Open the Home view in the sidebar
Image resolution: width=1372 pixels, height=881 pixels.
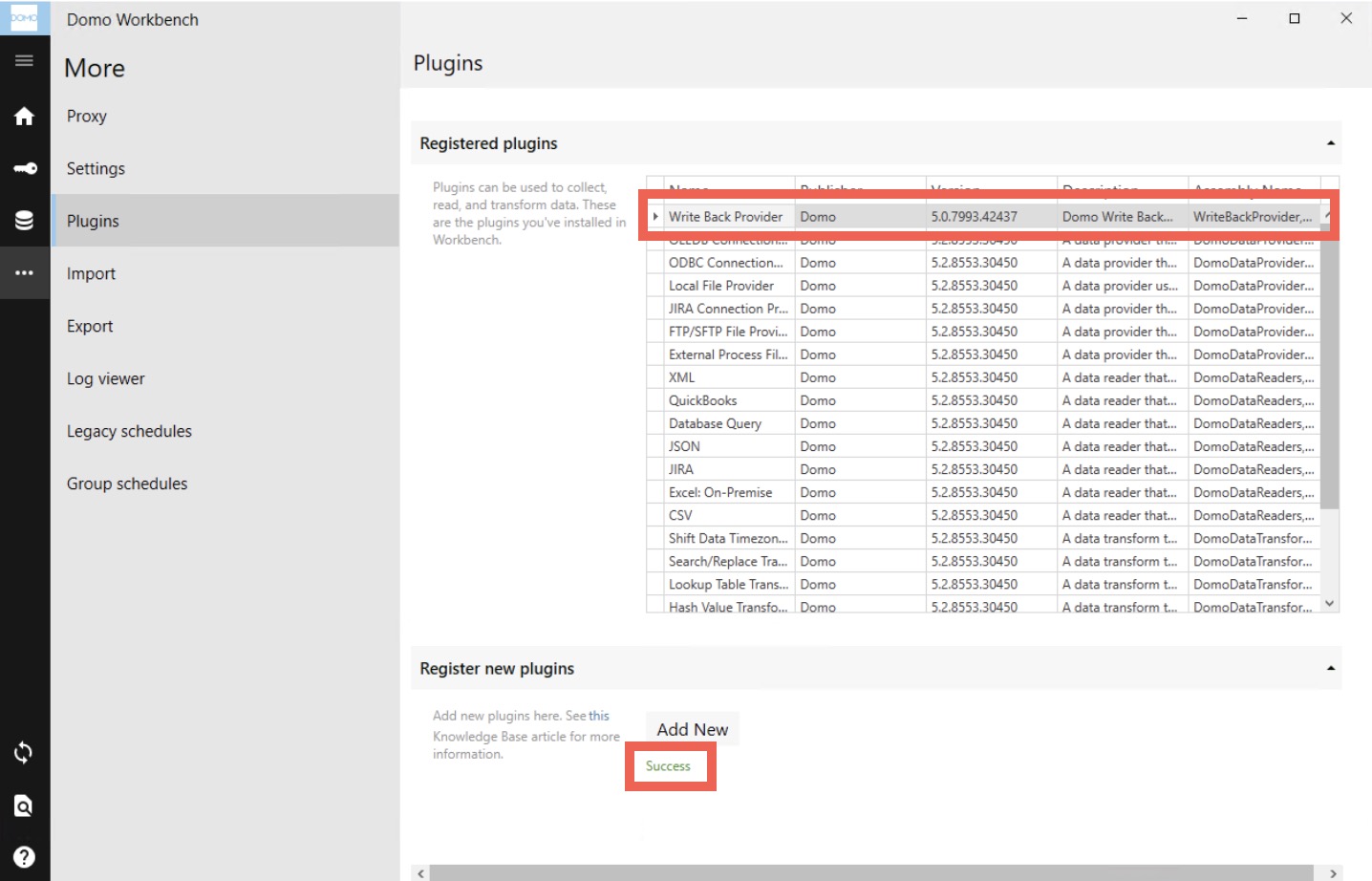[24, 115]
